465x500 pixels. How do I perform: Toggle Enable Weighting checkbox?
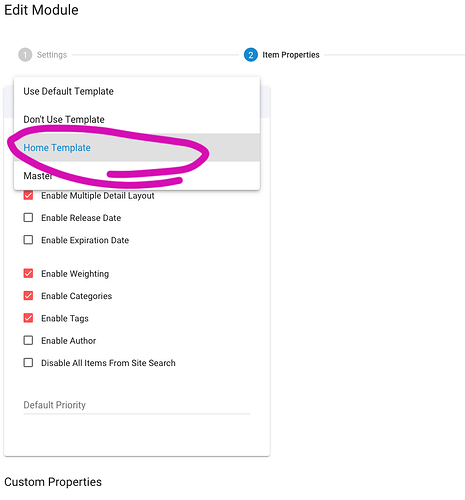(28, 274)
